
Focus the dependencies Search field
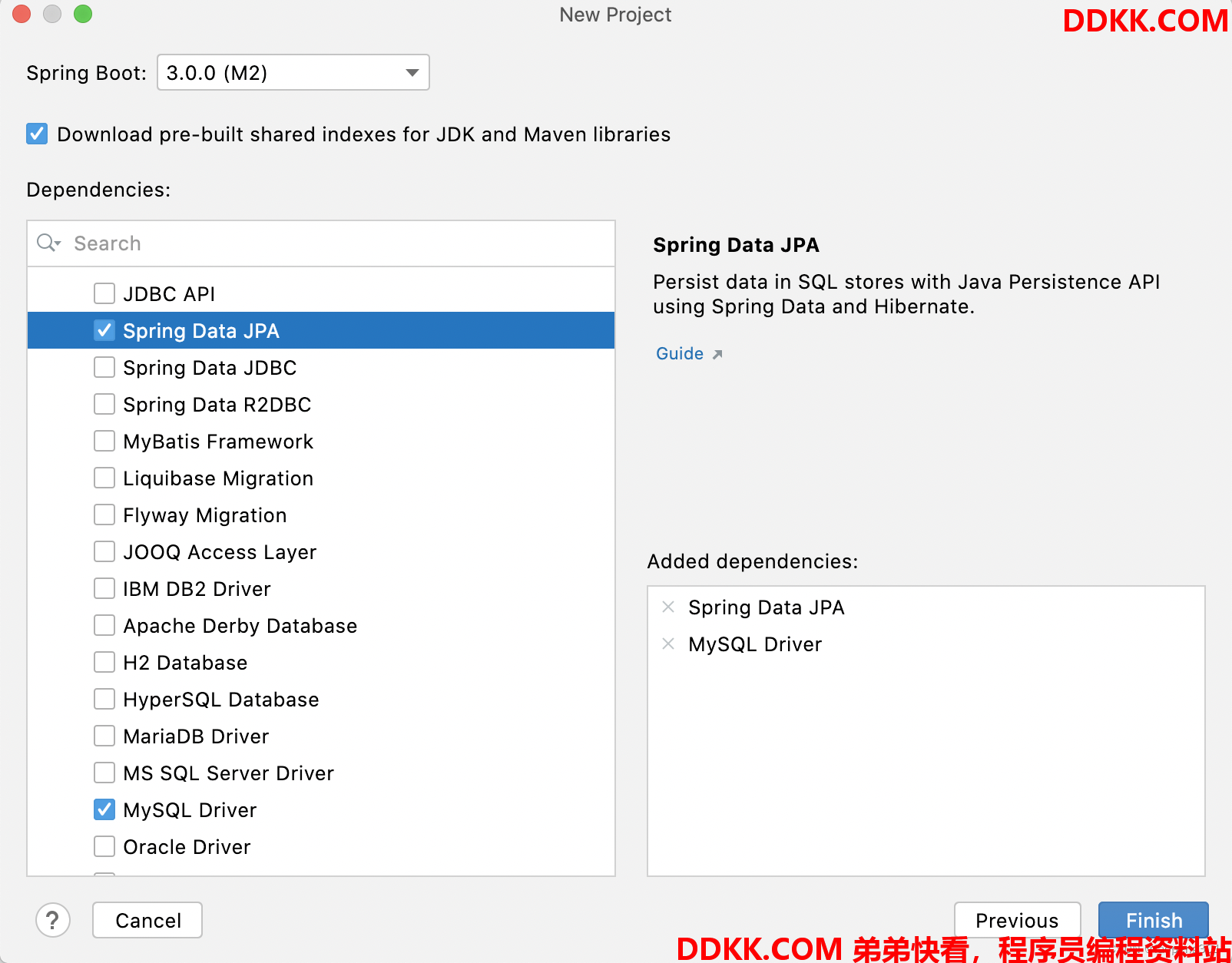(321, 243)
